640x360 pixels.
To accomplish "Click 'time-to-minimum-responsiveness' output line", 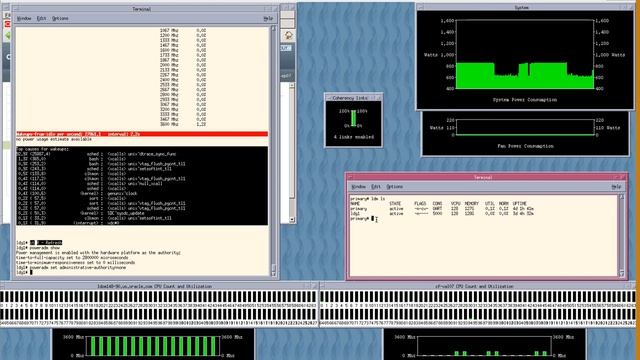I will [x=76, y=263].
